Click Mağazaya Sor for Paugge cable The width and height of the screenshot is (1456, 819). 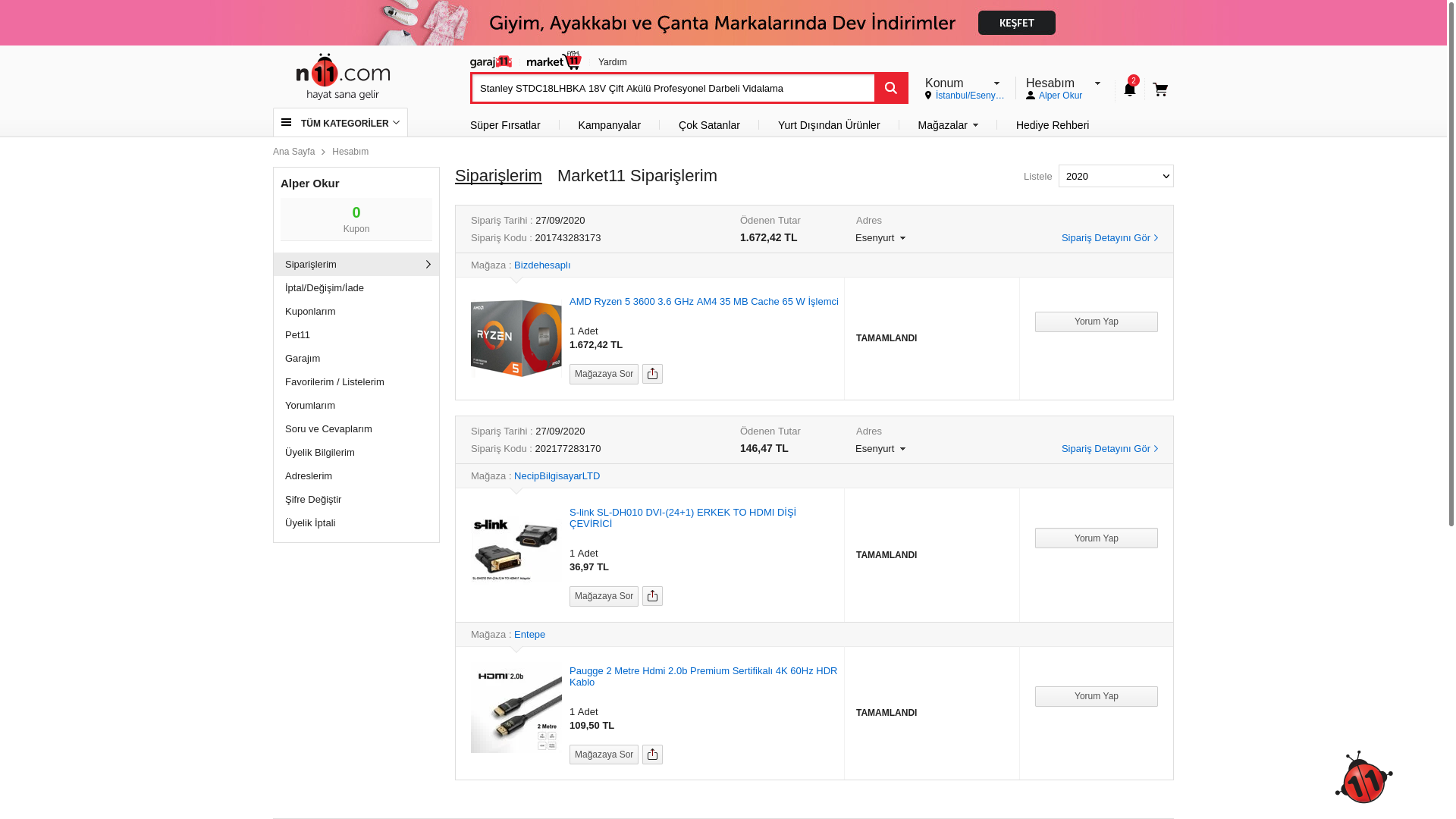point(604,755)
